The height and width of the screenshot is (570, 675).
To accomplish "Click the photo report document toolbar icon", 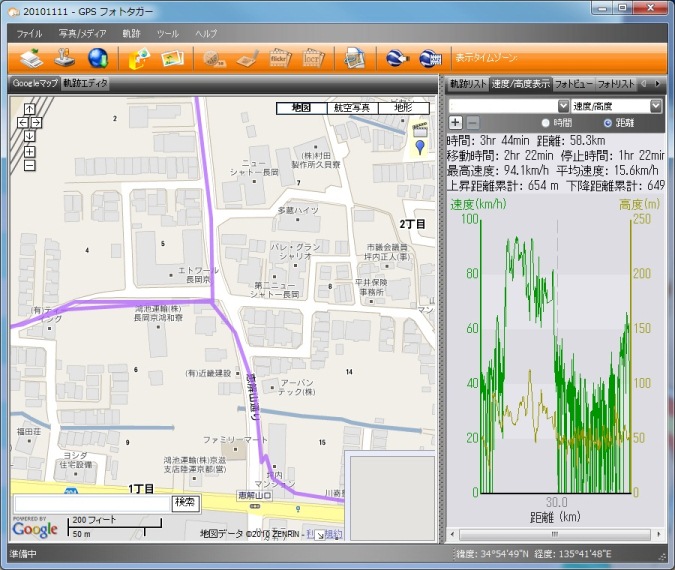I will 354,59.
